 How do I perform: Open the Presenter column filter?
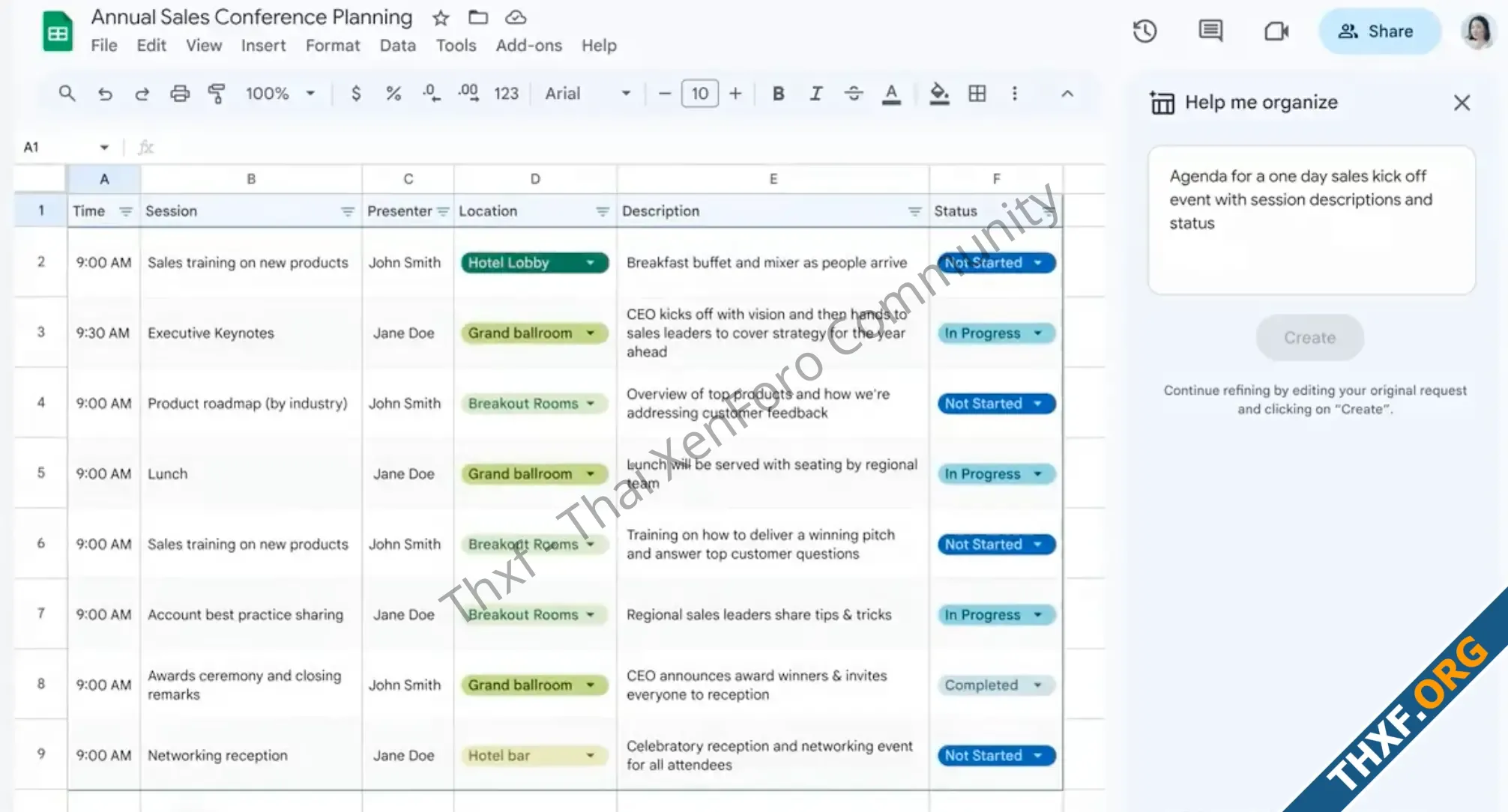443,211
